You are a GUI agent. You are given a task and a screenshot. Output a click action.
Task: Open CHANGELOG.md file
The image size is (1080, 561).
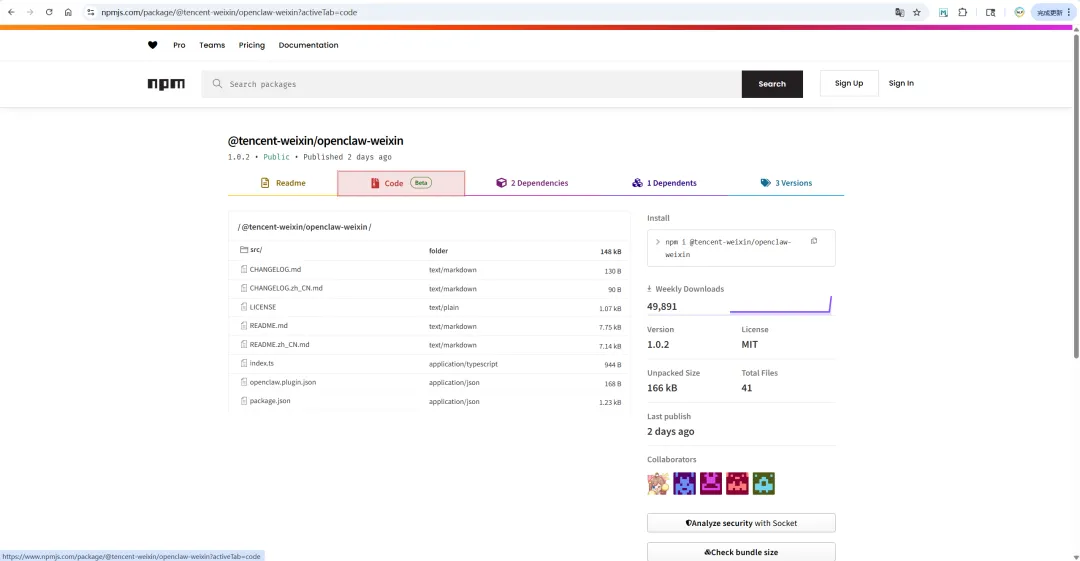click(275, 269)
